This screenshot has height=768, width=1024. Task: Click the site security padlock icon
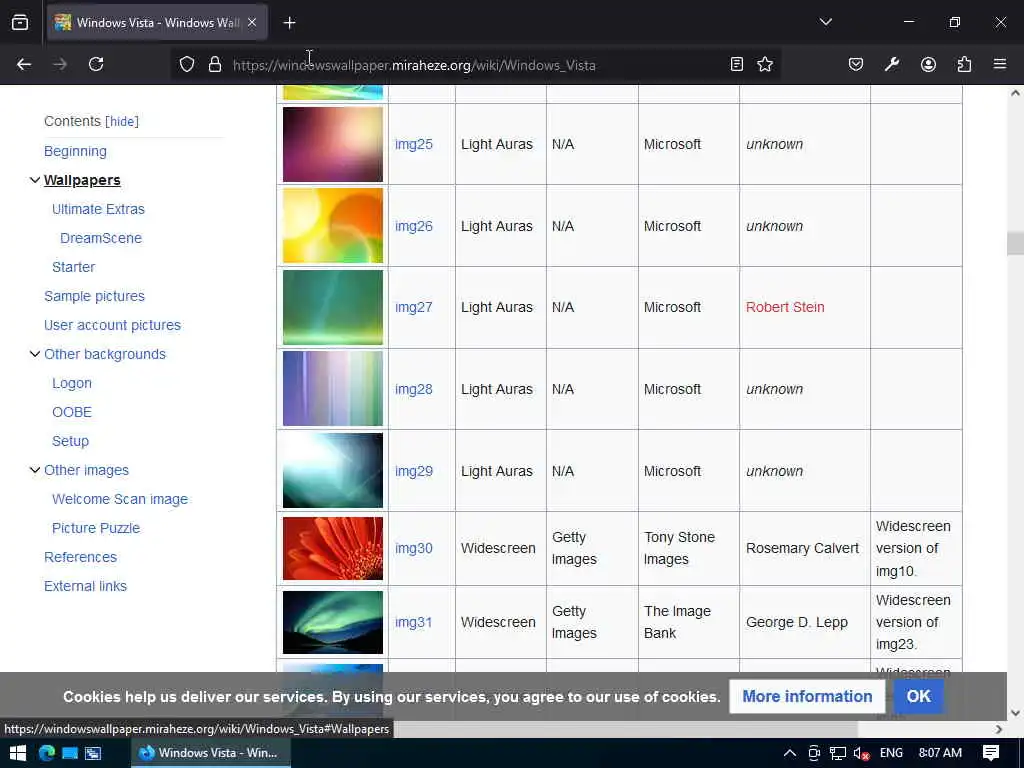215,65
